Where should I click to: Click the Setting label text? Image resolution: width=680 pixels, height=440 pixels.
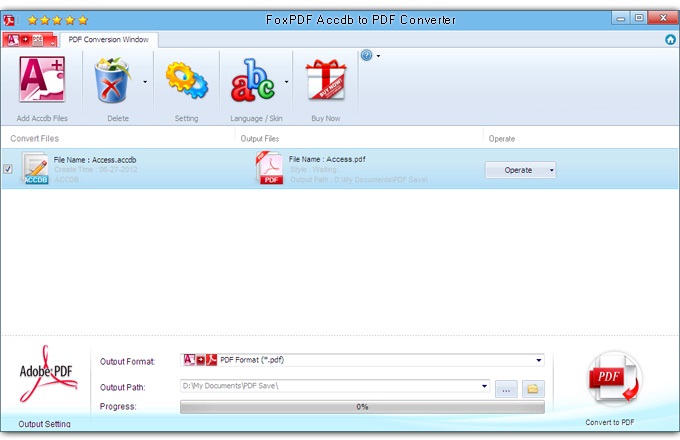coord(186,118)
